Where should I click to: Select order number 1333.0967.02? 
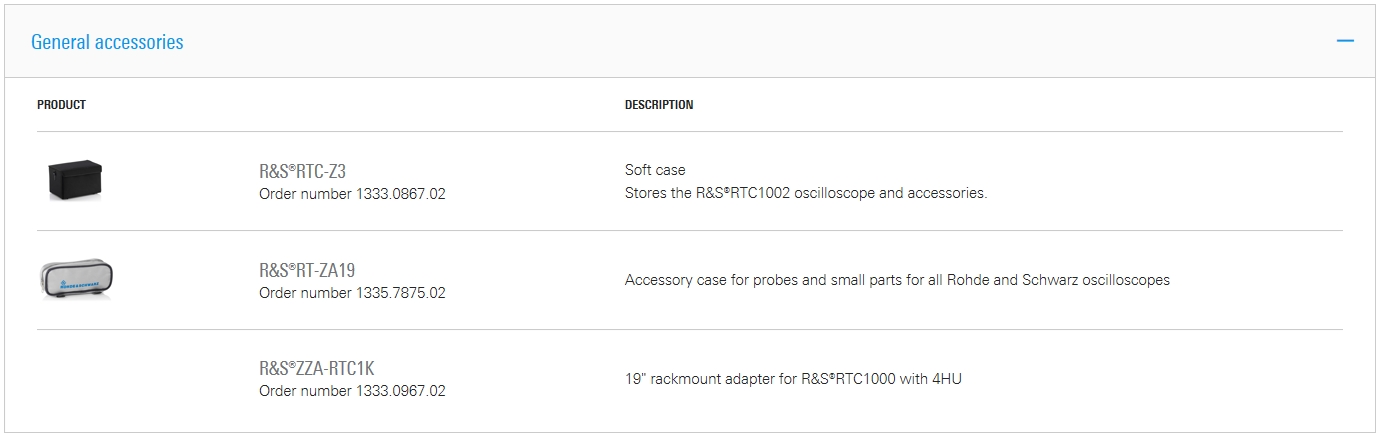point(352,391)
